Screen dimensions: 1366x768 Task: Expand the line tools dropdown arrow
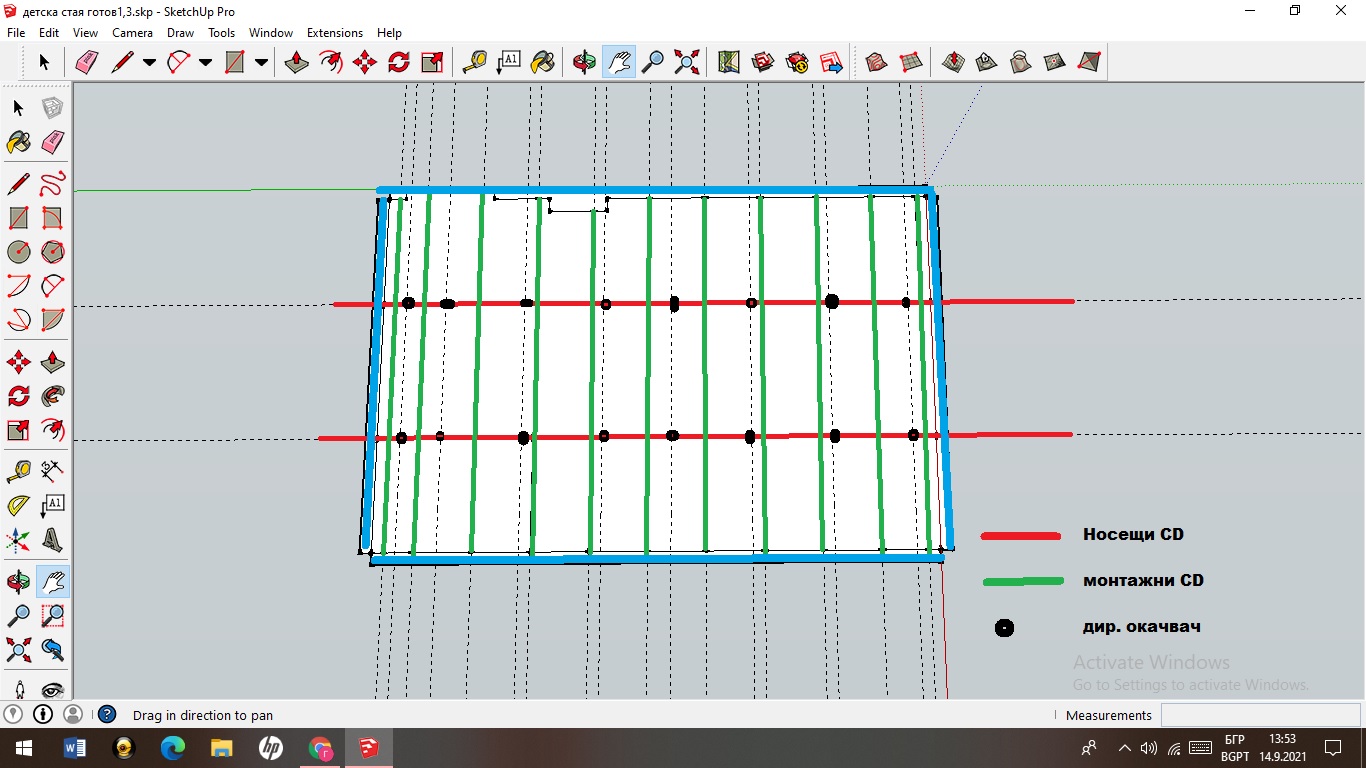tap(149, 62)
